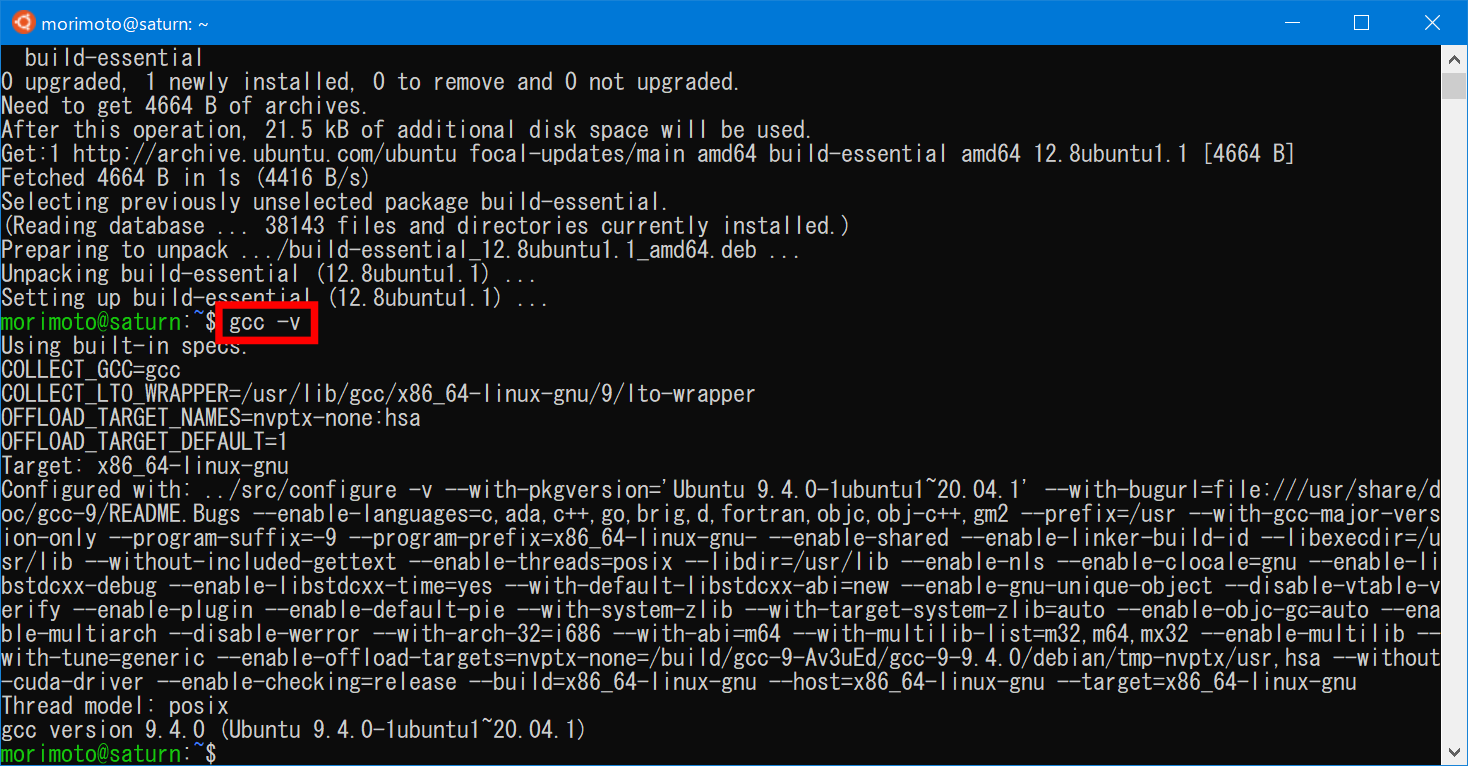Open the Ubuntu icon window menu
Image resolution: width=1468 pixels, height=766 pixels.
pyautogui.click(x=22, y=22)
